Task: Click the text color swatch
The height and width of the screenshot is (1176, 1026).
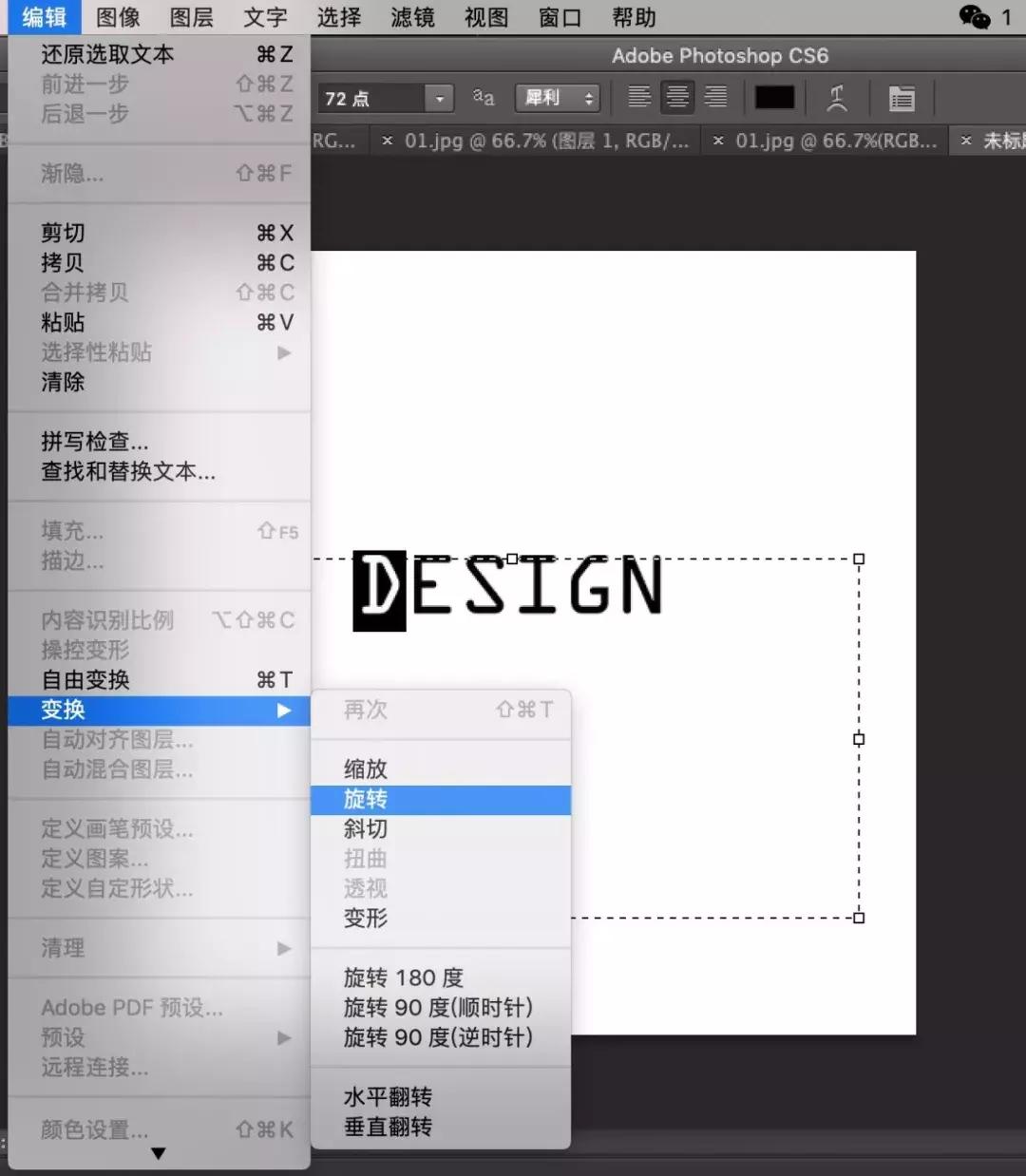Action: 773,96
